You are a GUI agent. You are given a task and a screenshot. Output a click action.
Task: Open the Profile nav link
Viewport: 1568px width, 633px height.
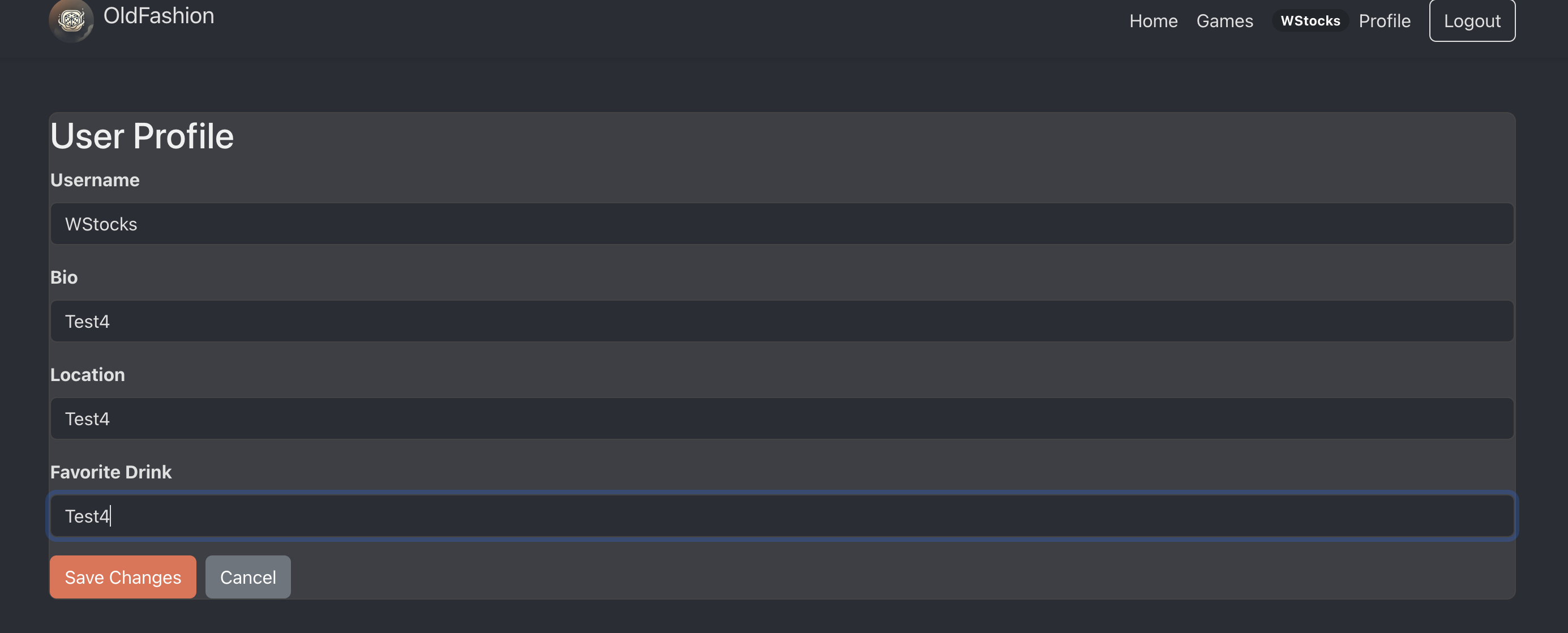point(1384,21)
